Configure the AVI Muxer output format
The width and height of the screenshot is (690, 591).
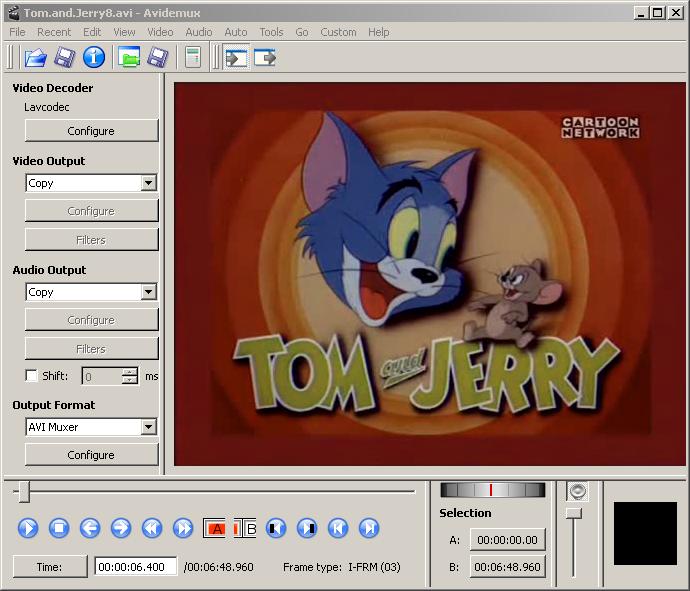[x=91, y=455]
